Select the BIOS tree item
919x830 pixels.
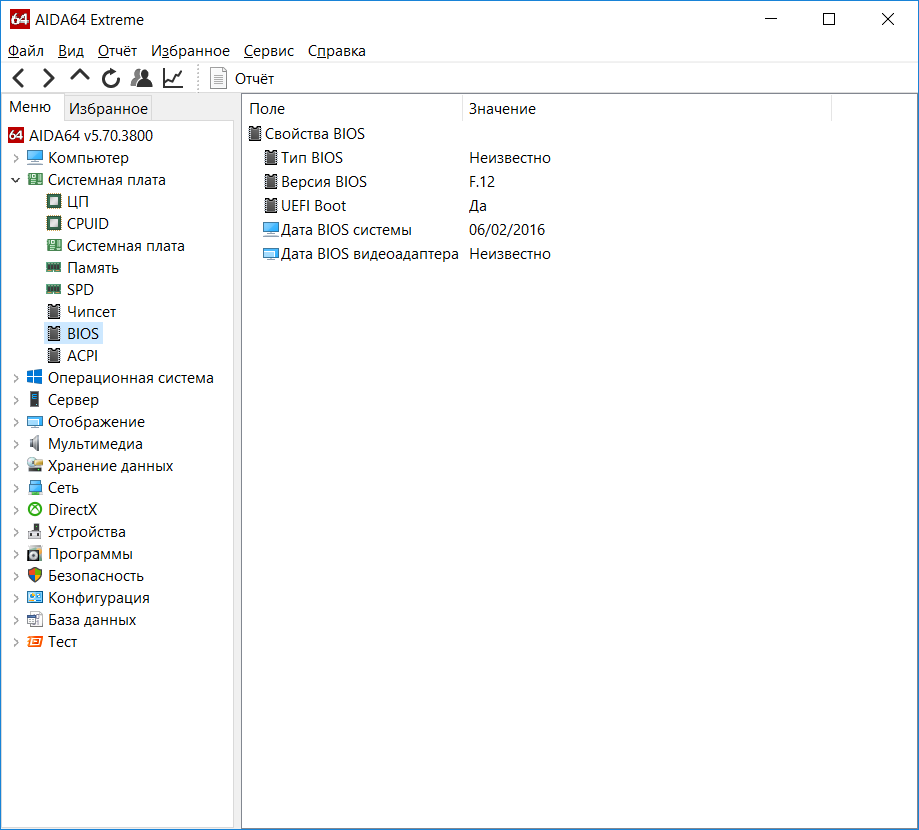[83, 334]
